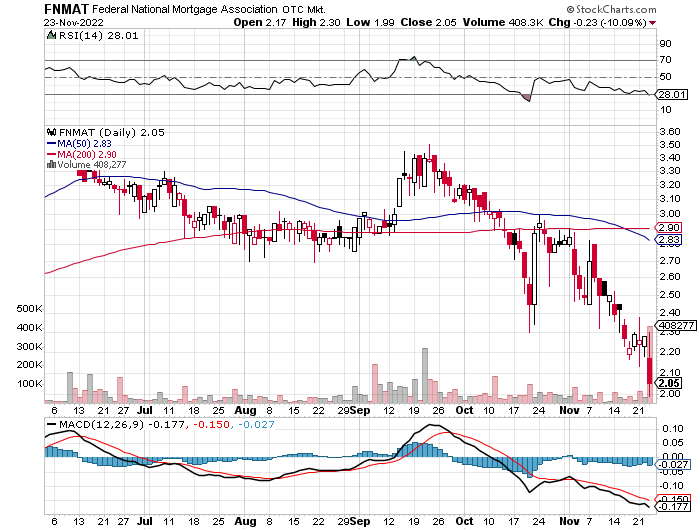Click the 'Volume 408.3K' header value
The image size is (700, 530).
(503, 22)
